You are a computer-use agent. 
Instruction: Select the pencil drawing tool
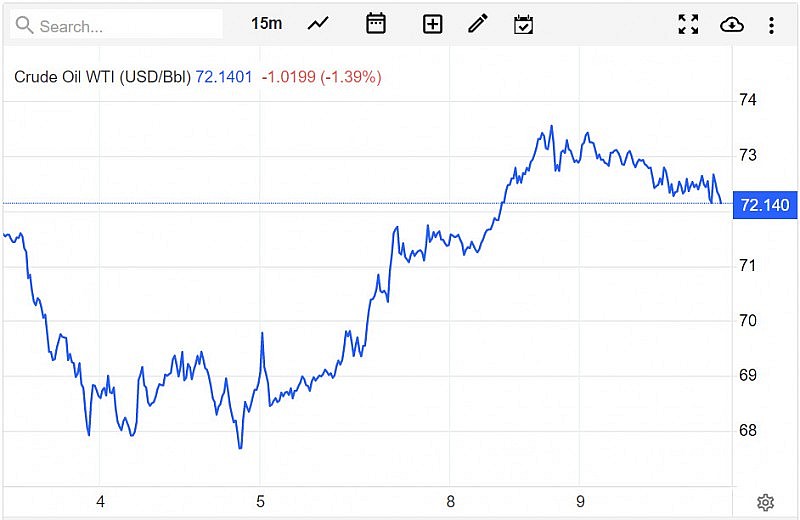(478, 24)
